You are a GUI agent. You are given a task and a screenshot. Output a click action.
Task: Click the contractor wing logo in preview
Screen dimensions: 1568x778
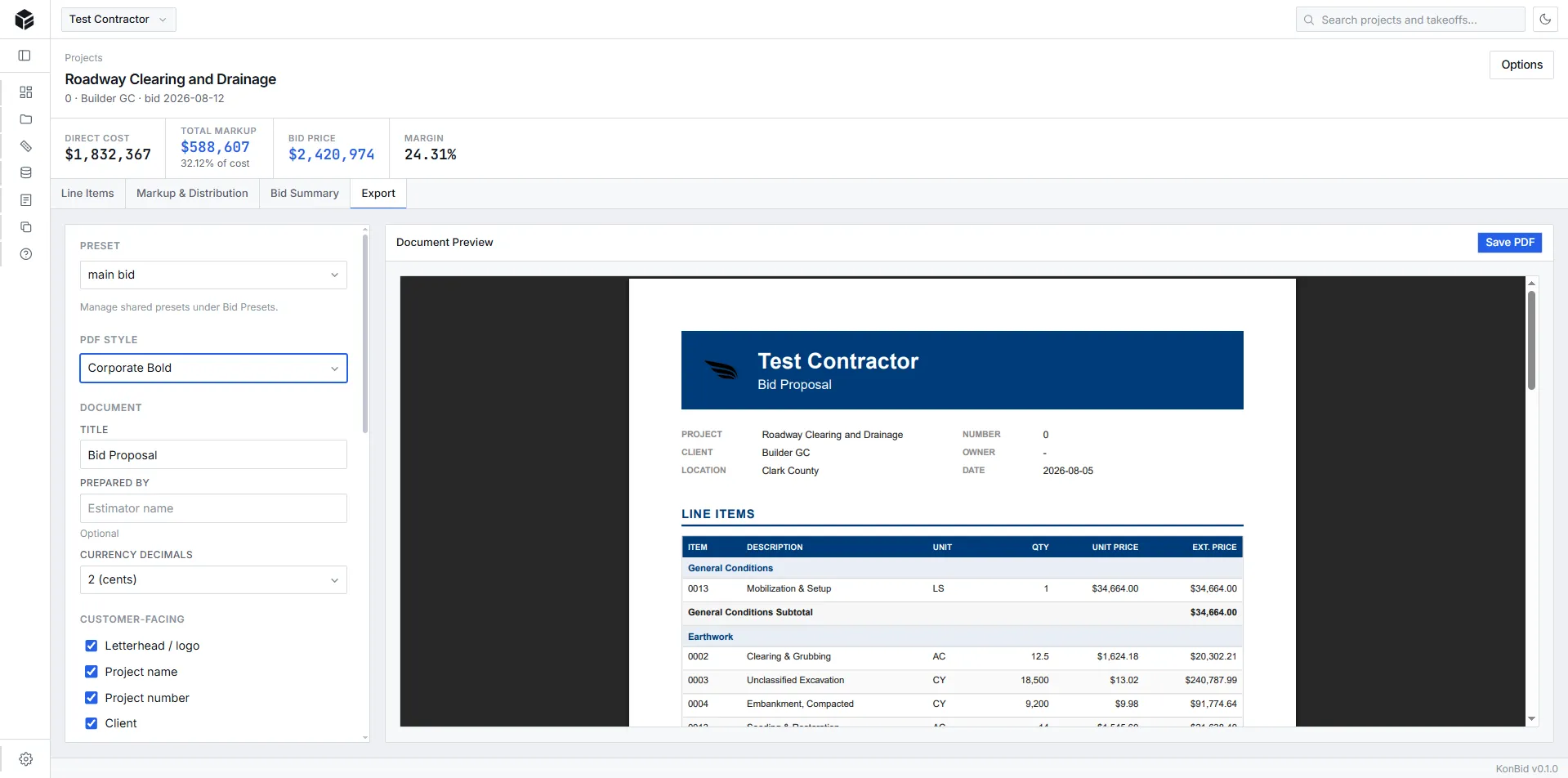tap(721, 370)
